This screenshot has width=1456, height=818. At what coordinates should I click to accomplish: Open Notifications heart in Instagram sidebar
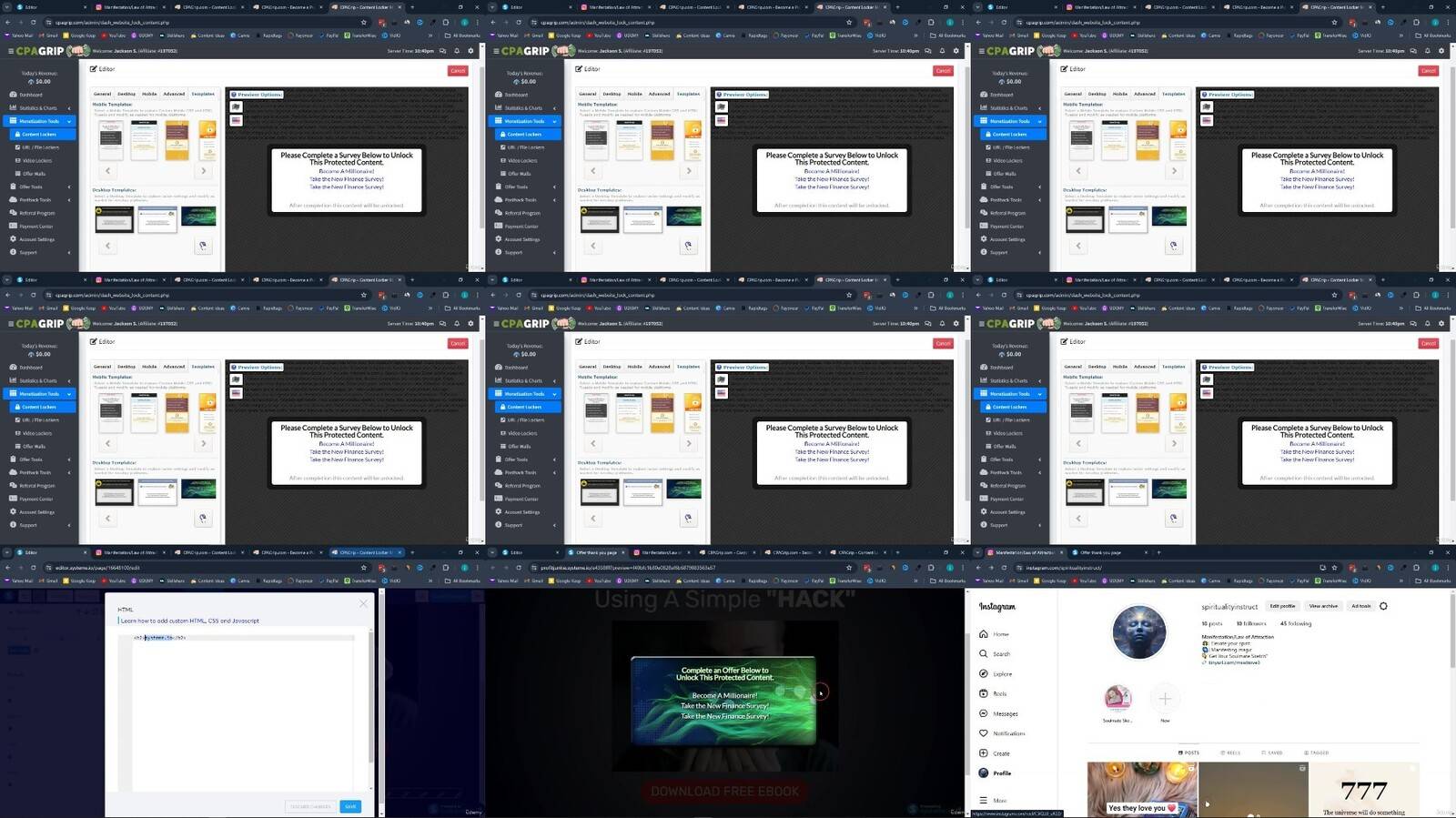(1002, 733)
